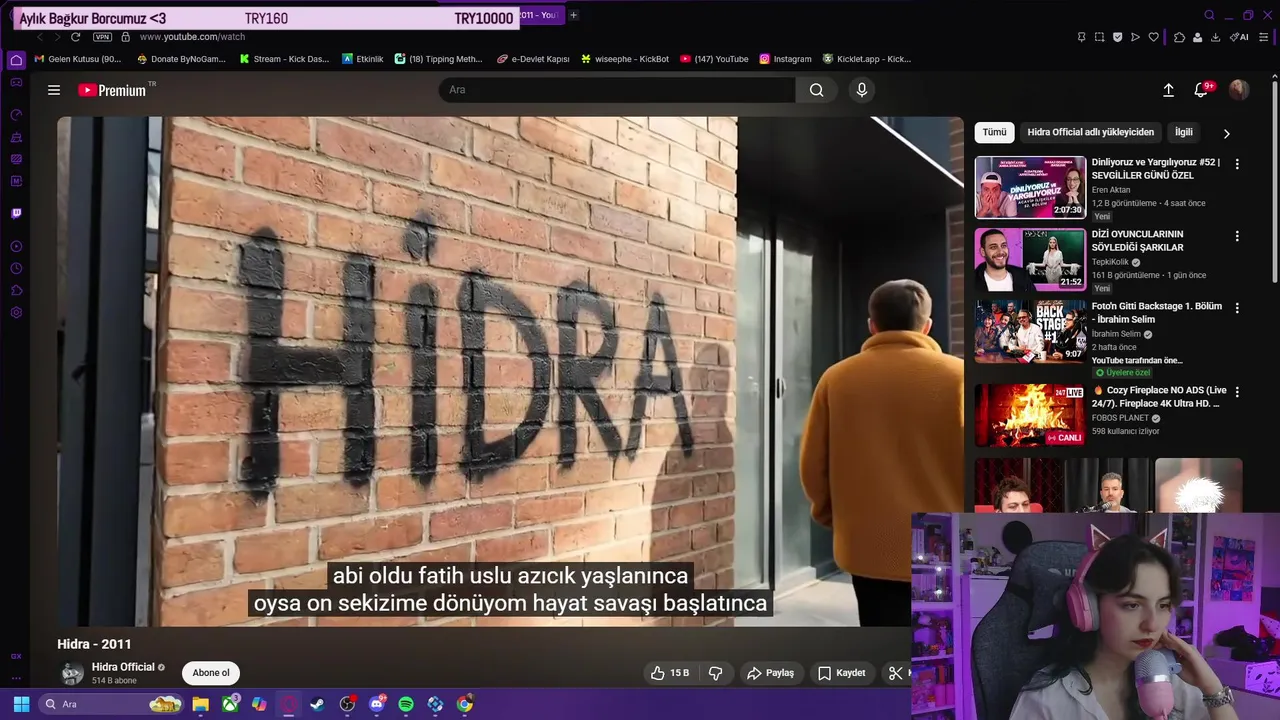Open Diniyoruz ve Yargılıyoruz #52 thumbnail
This screenshot has width=1280, height=720.
click(x=1030, y=187)
